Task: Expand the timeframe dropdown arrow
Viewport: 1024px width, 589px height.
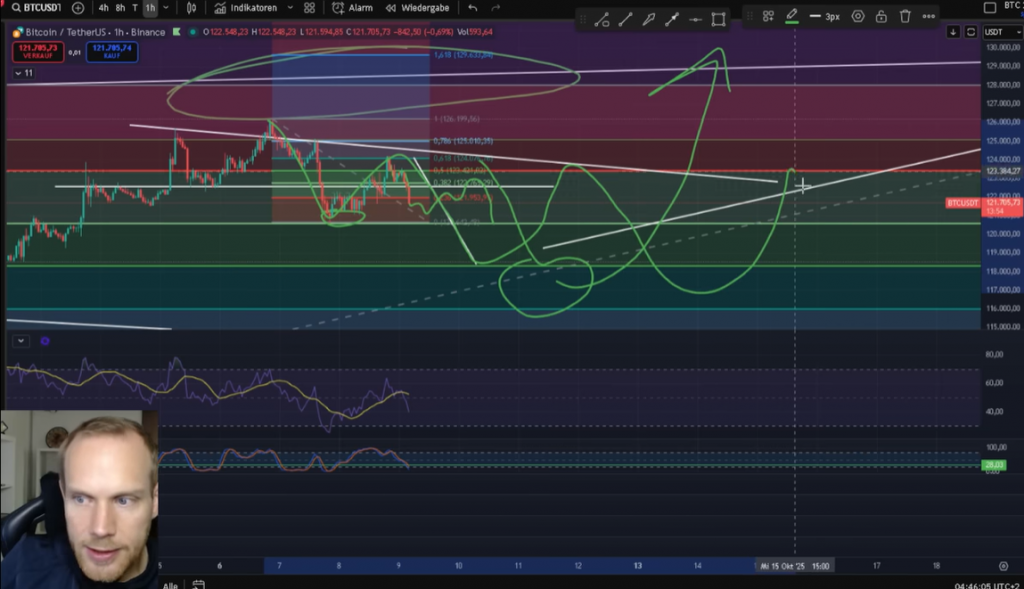Action: click(x=167, y=8)
